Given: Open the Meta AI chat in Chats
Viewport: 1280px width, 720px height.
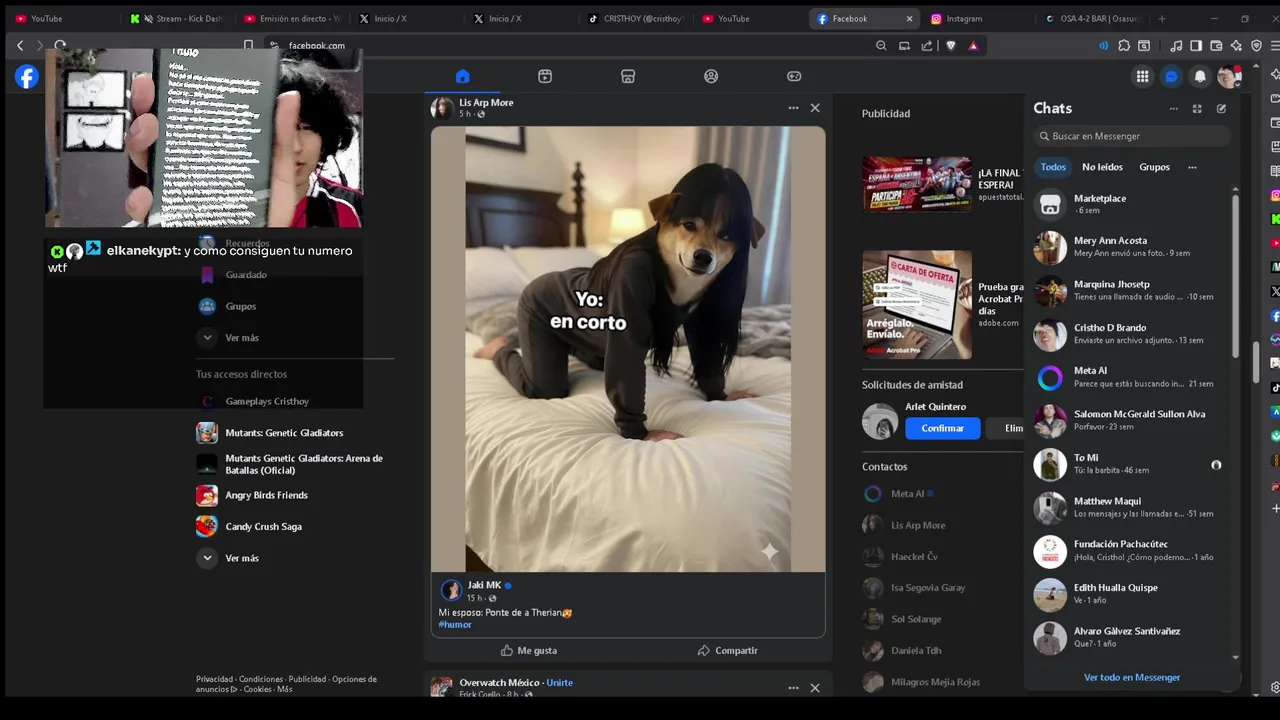Looking at the screenshot, I should 1130,377.
